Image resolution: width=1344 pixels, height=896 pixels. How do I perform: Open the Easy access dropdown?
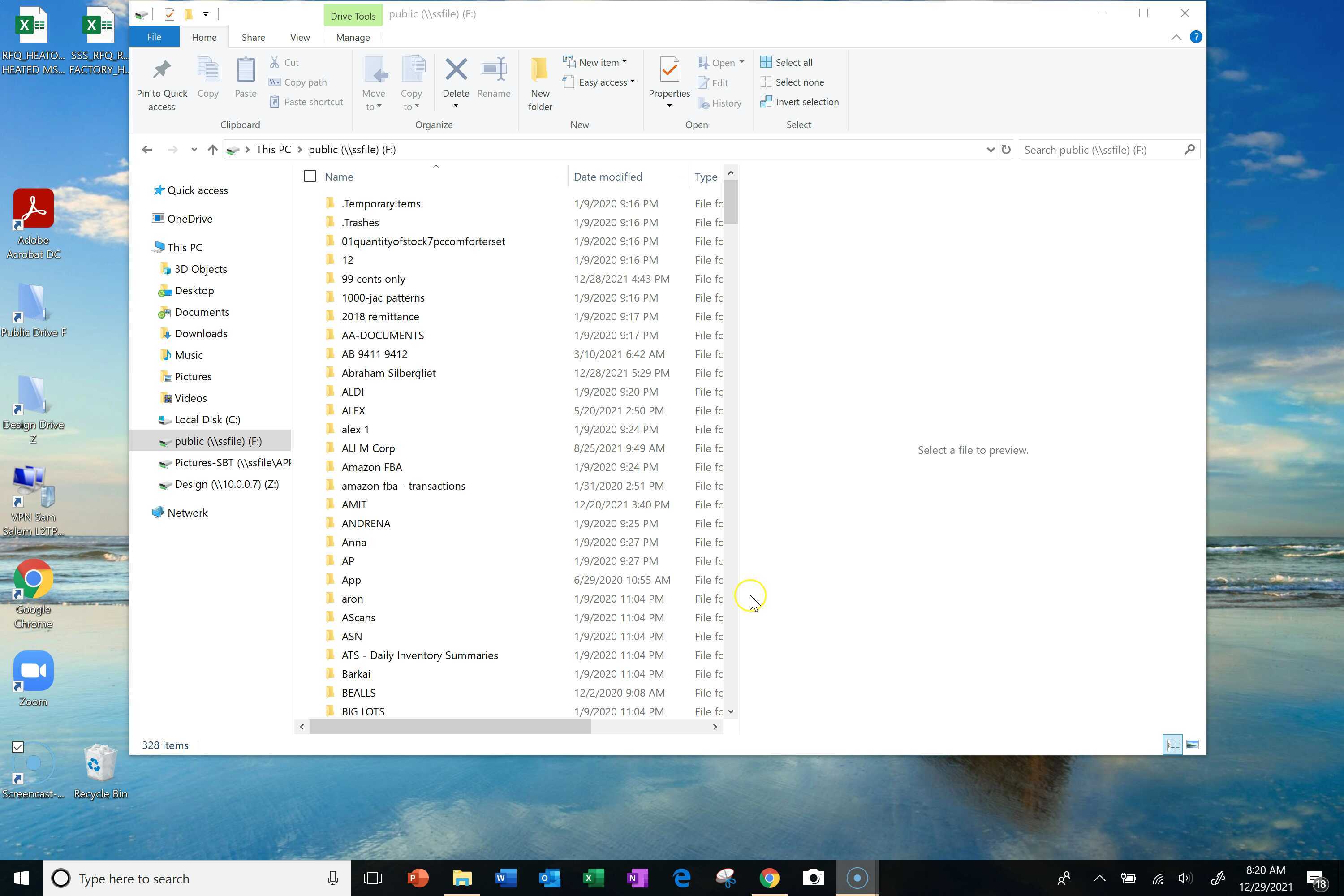pyautogui.click(x=633, y=82)
